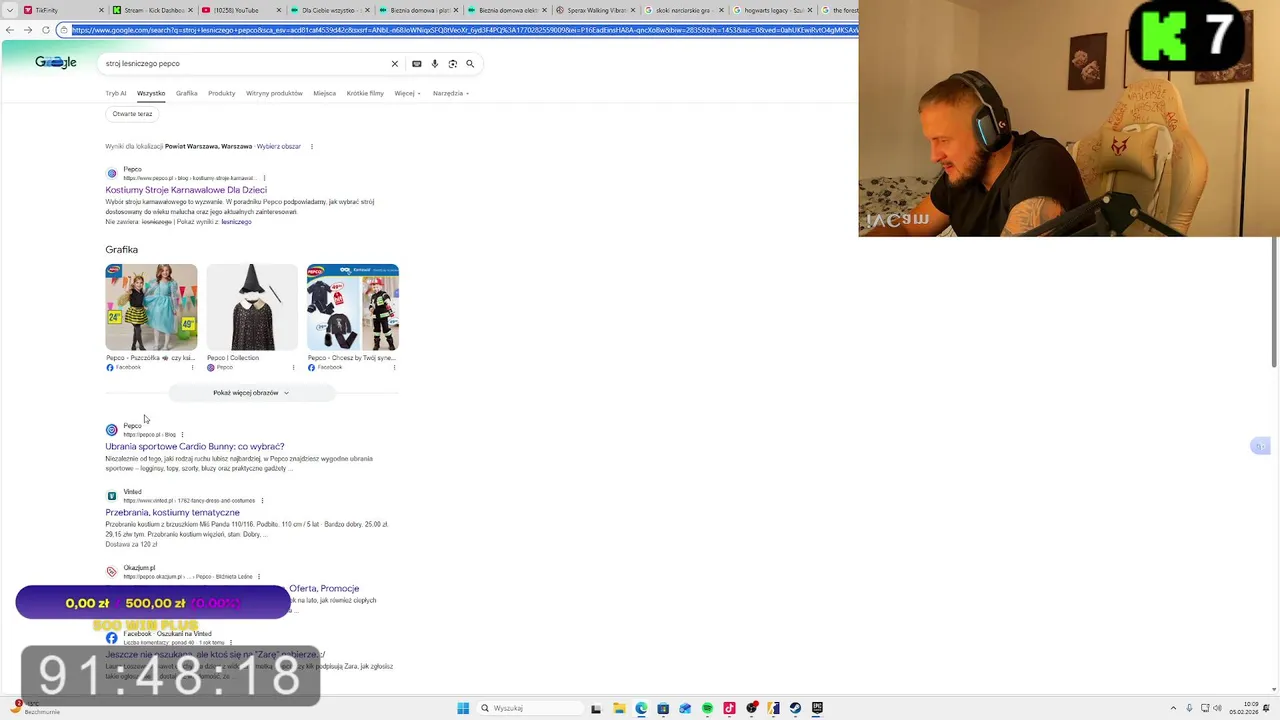The width and height of the screenshot is (1280, 720).
Task: Open the Grafika section heading
Action: (x=121, y=250)
